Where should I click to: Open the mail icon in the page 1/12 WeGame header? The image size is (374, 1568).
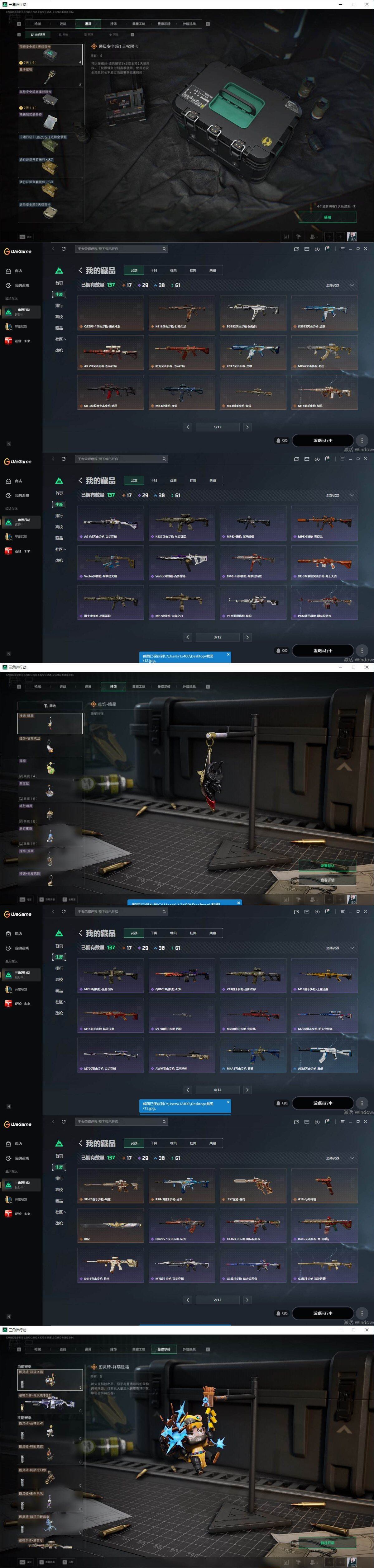click(307, 248)
